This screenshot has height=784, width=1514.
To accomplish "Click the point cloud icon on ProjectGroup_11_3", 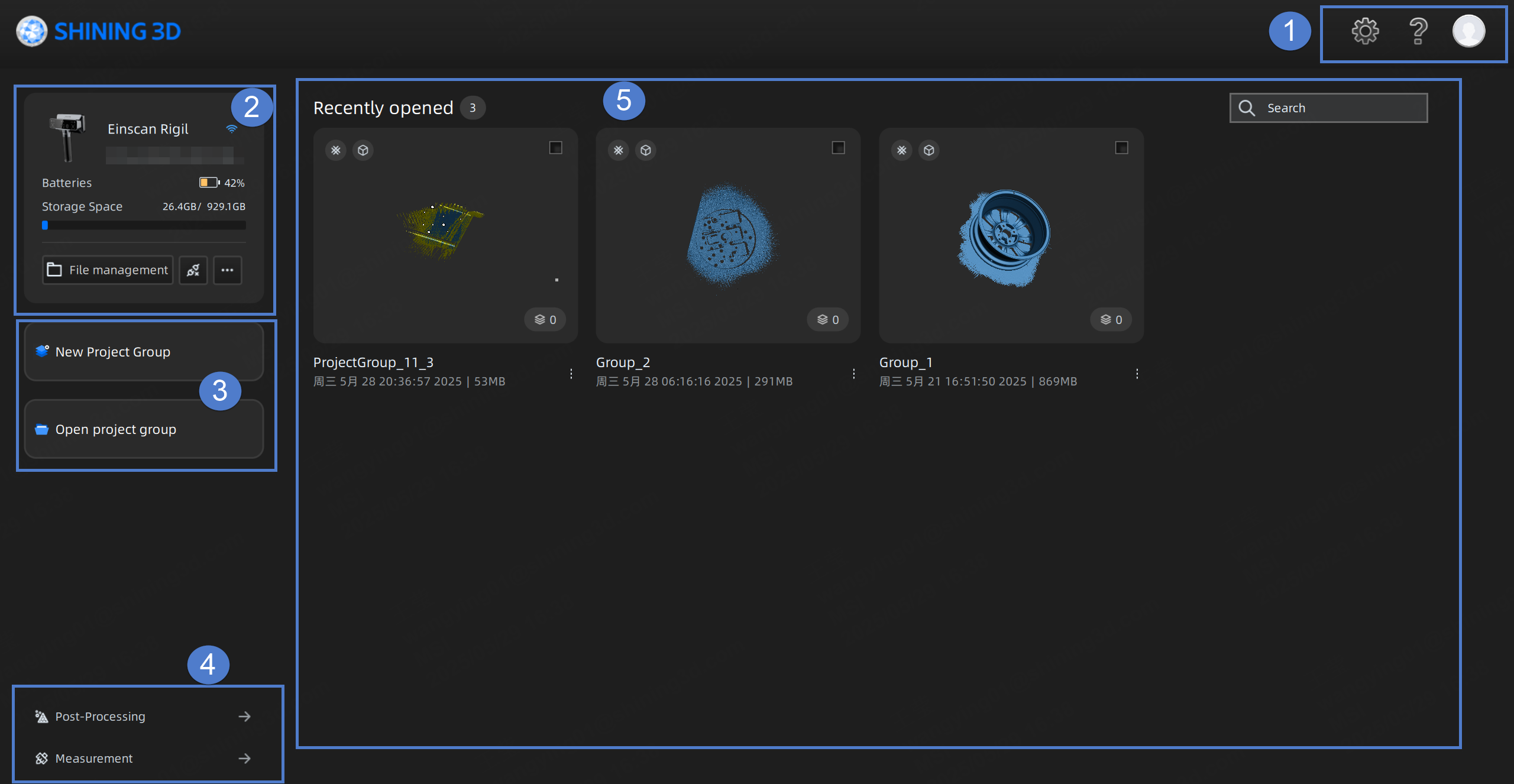I will (x=336, y=150).
